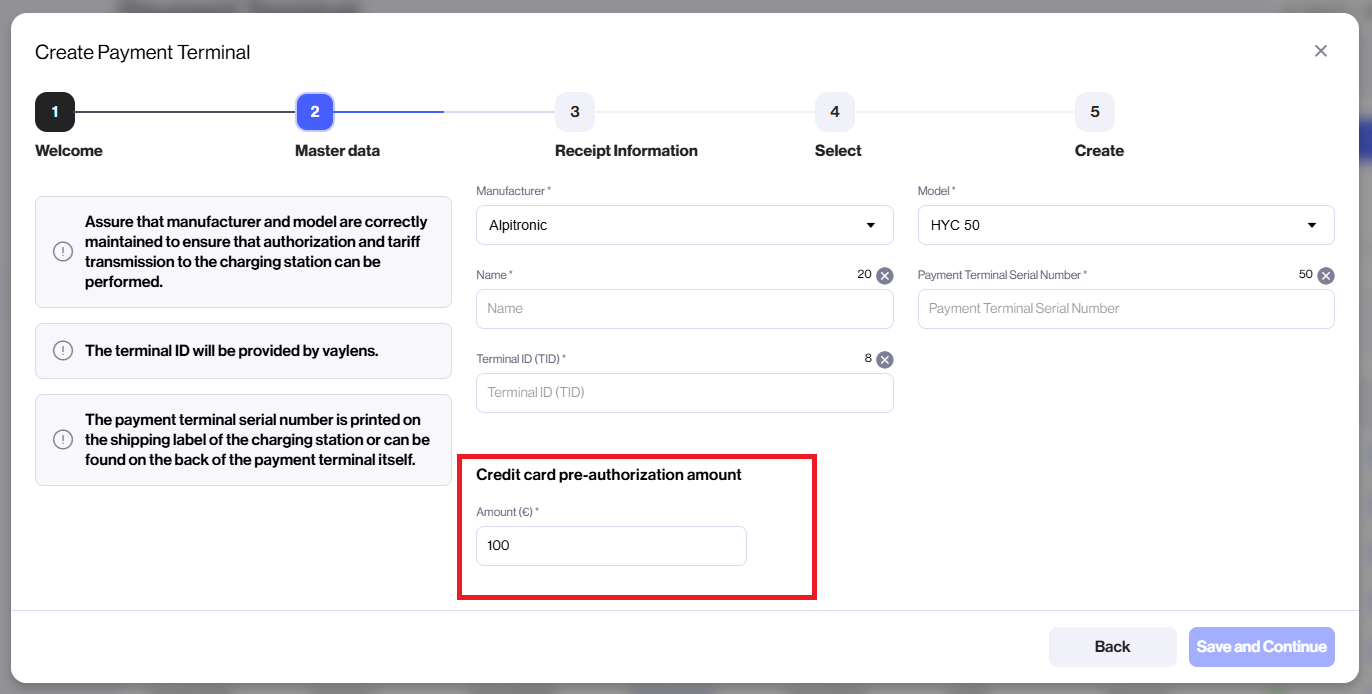Clear the Payment Terminal Serial Number field
This screenshot has height=694, width=1372.
pyautogui.click(x=1325, y=275)
